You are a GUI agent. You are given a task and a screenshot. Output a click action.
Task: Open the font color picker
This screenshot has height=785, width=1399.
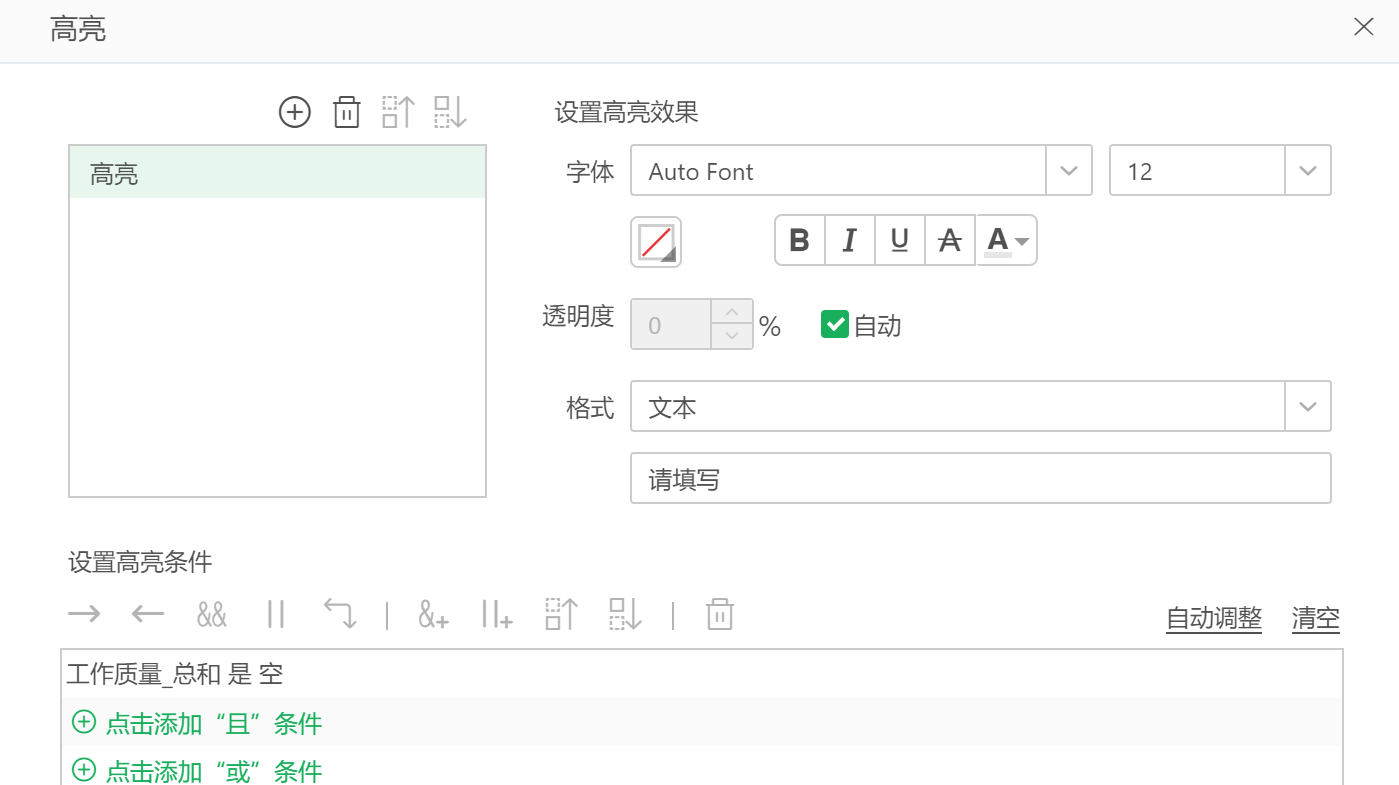1006,240
